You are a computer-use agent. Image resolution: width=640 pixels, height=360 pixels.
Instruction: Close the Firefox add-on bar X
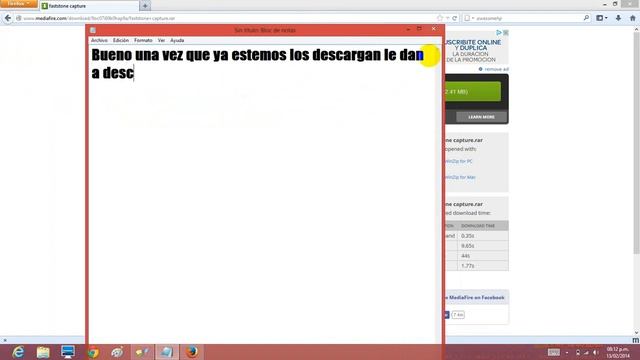4,340
